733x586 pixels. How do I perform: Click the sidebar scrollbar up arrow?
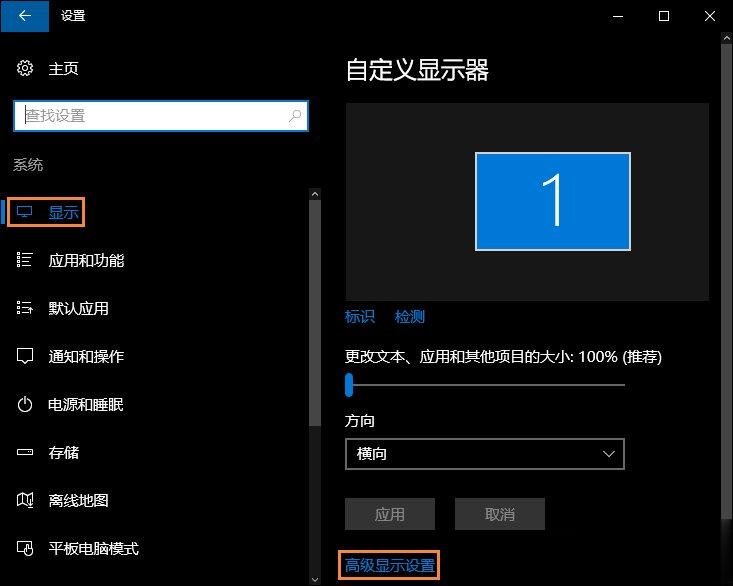point(315,194)
